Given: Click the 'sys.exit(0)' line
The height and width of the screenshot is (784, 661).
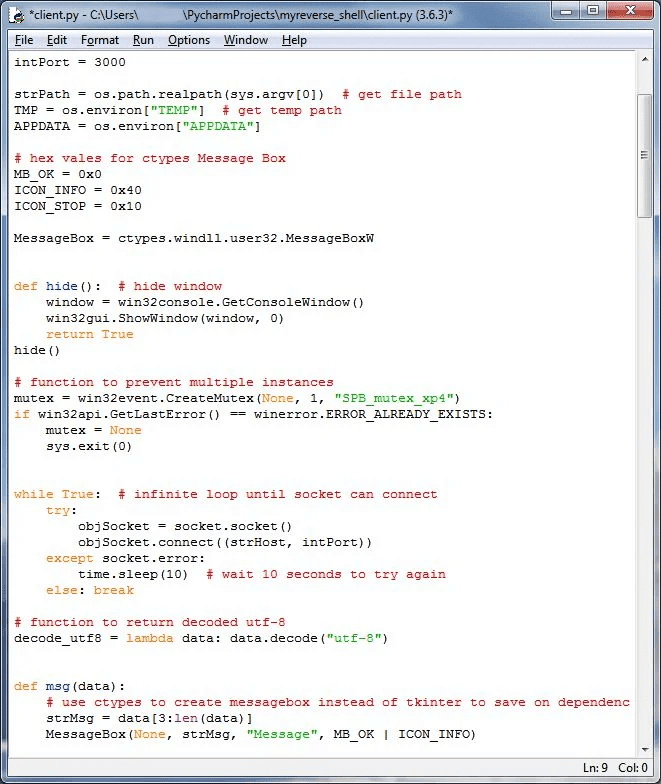Looking at the screenshot, I should (89, 446).
